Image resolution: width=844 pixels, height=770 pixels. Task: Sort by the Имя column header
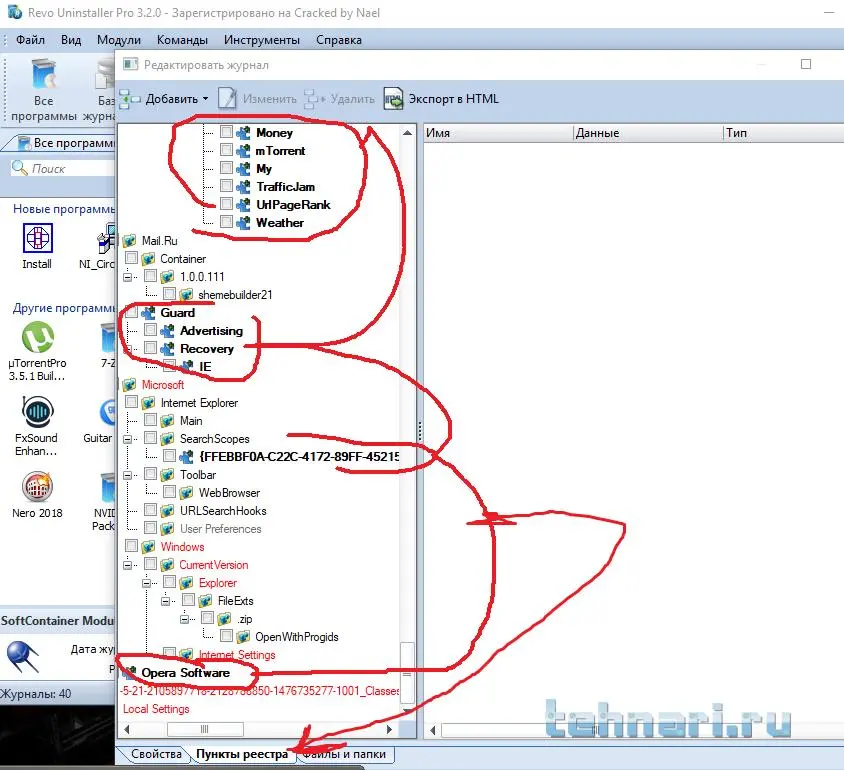(x=498, y=133)
